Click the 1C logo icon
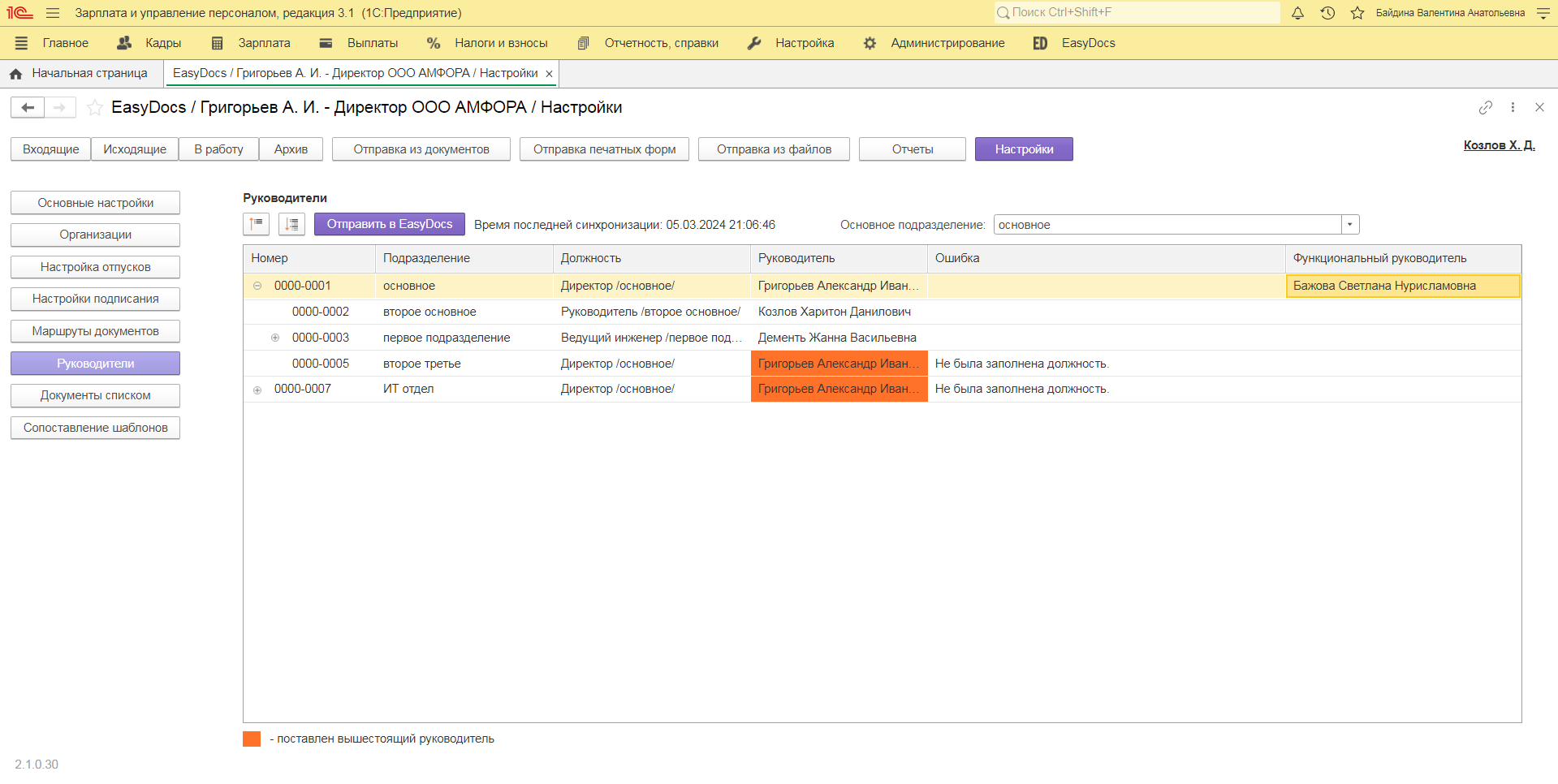The height and width of the screenshot is (784, 1558). pyautogui.click(x=19, y=13)
